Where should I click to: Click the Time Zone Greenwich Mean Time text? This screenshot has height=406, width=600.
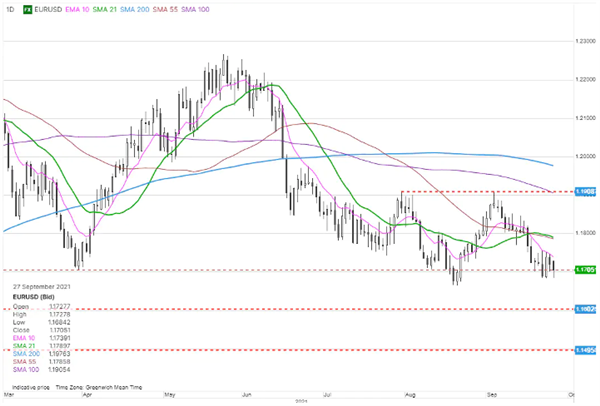[99, 387]
